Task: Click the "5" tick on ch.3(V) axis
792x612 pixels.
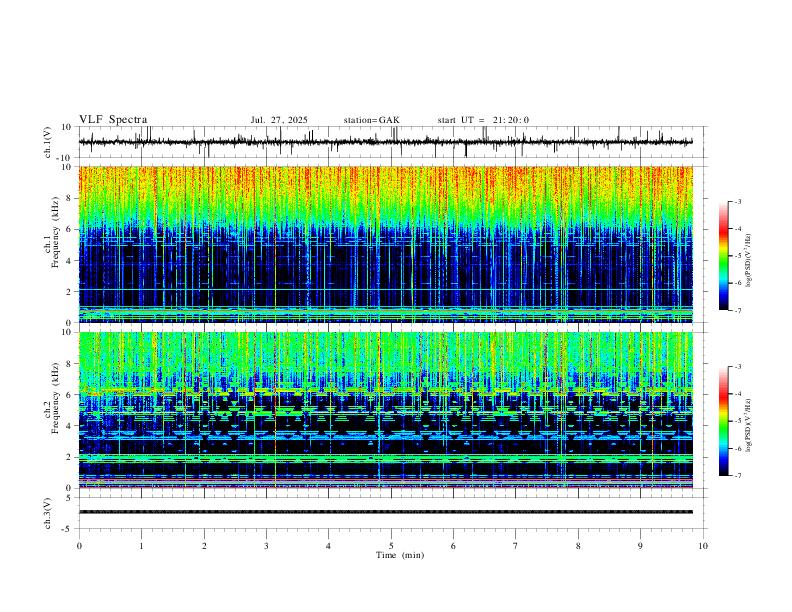Action: tap(70, 497)
